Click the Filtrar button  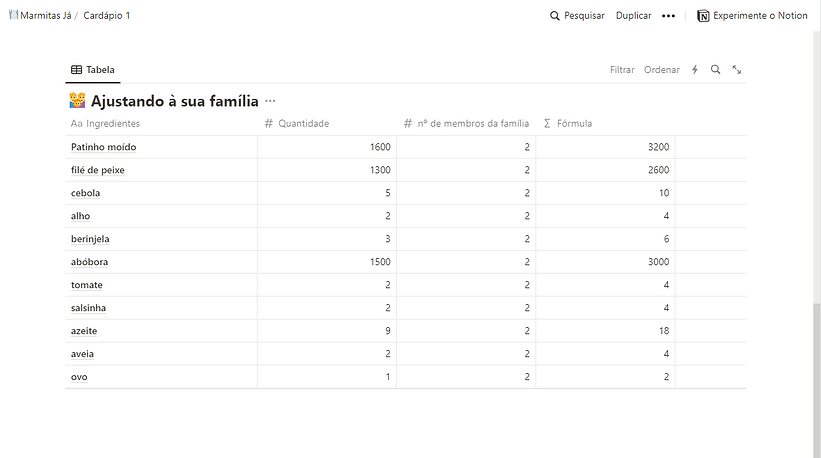pyautogui.click(x=622, y=70)
